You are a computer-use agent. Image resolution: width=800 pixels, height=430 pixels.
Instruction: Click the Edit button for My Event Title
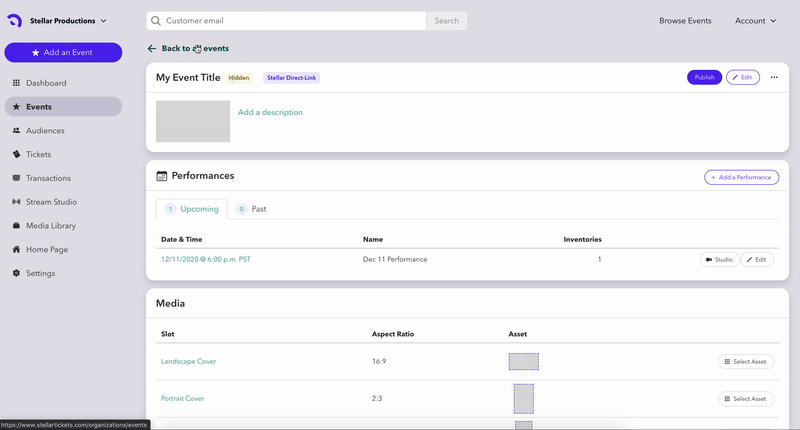tap(743, 78)
